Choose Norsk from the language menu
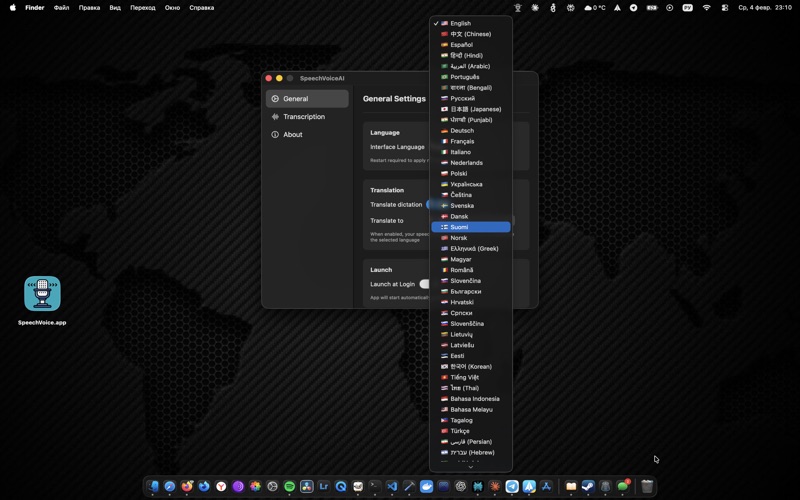 pos(471,238)
